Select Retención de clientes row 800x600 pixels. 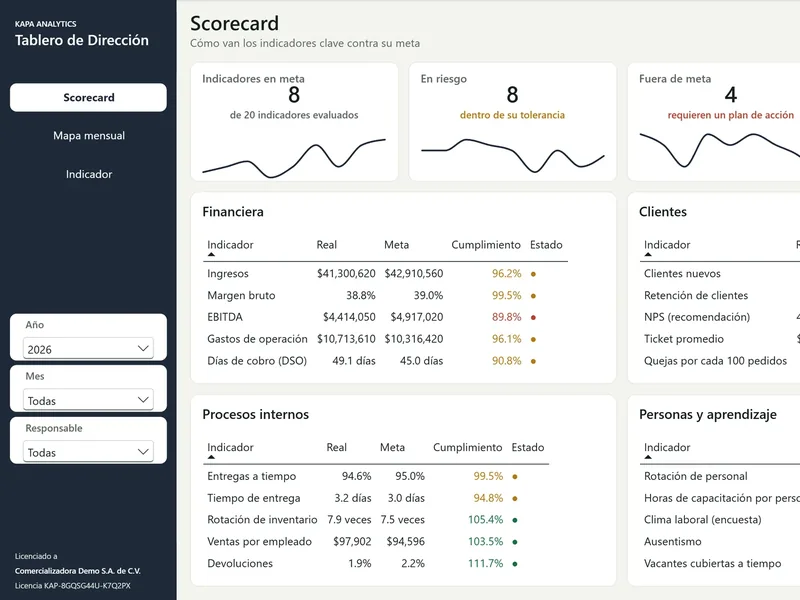pos(696,295)
